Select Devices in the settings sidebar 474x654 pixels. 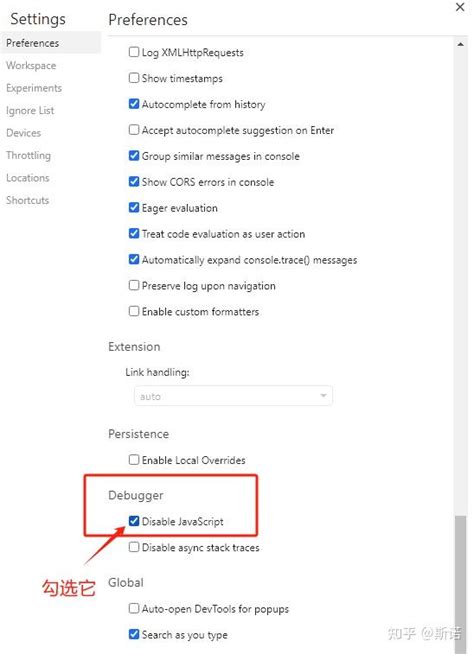(23, 133)
